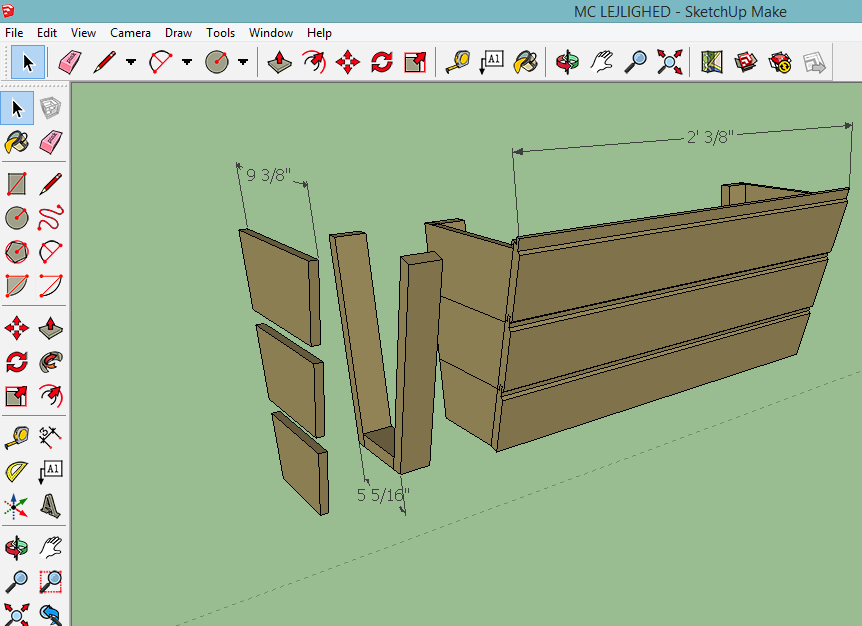
Task: Activate Offset tool in top toolbar
Action: [x=314, y=62]
